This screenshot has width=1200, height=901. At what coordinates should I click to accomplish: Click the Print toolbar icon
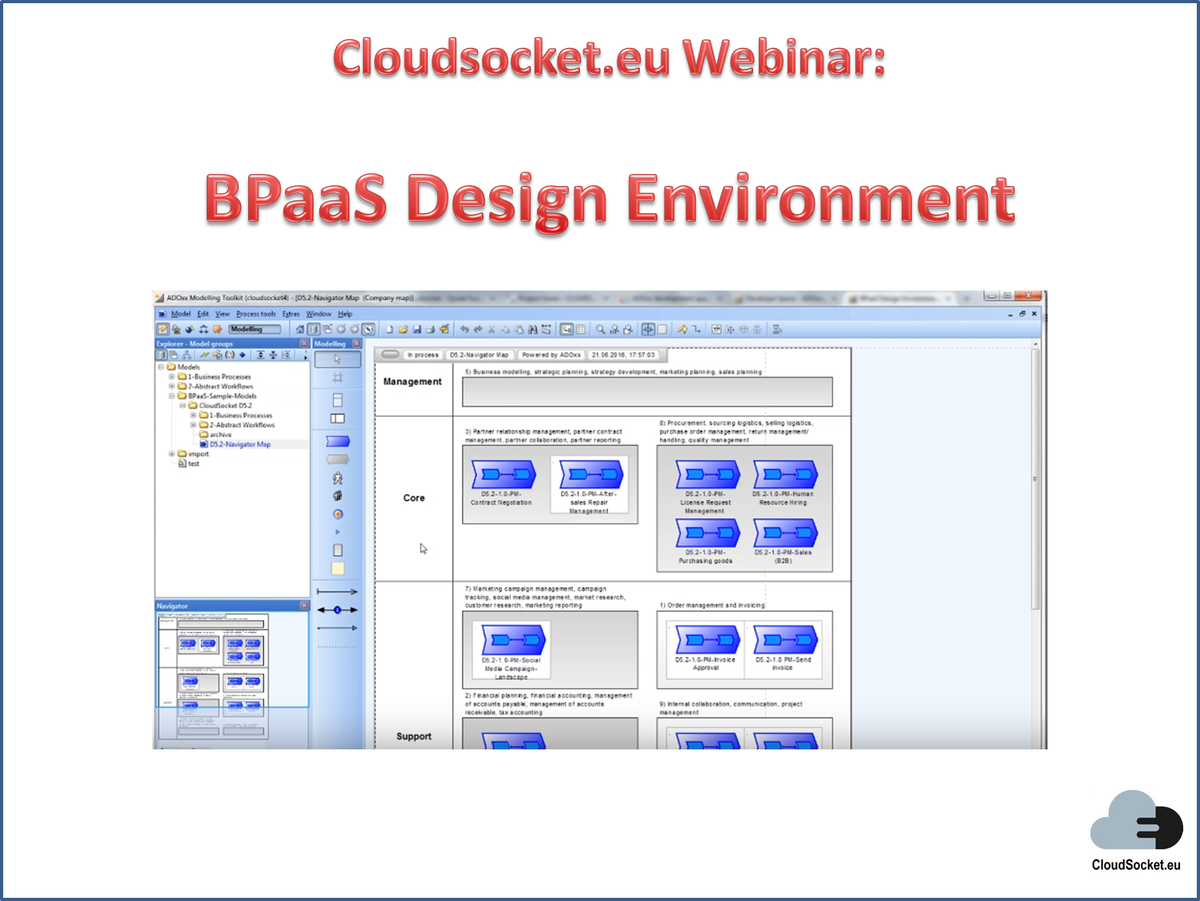coord(430,328)
